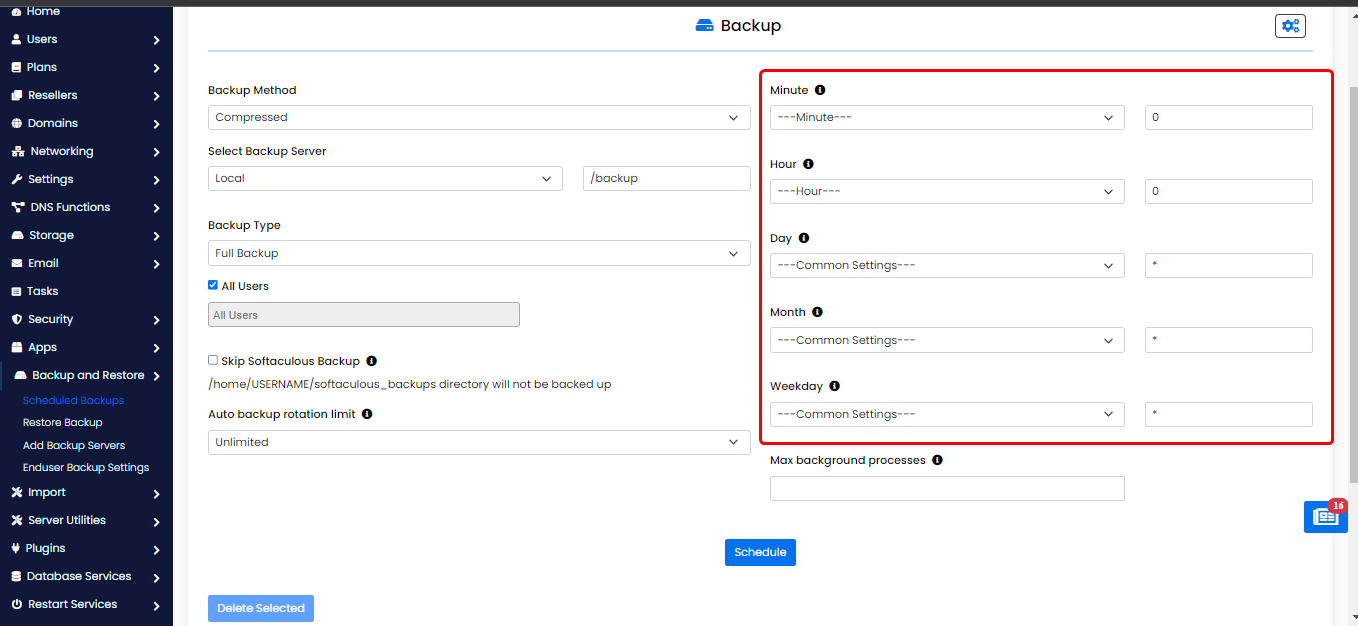
Task: Open the blue news widget with 16 badge
Action: click(x=1325, y=517)
